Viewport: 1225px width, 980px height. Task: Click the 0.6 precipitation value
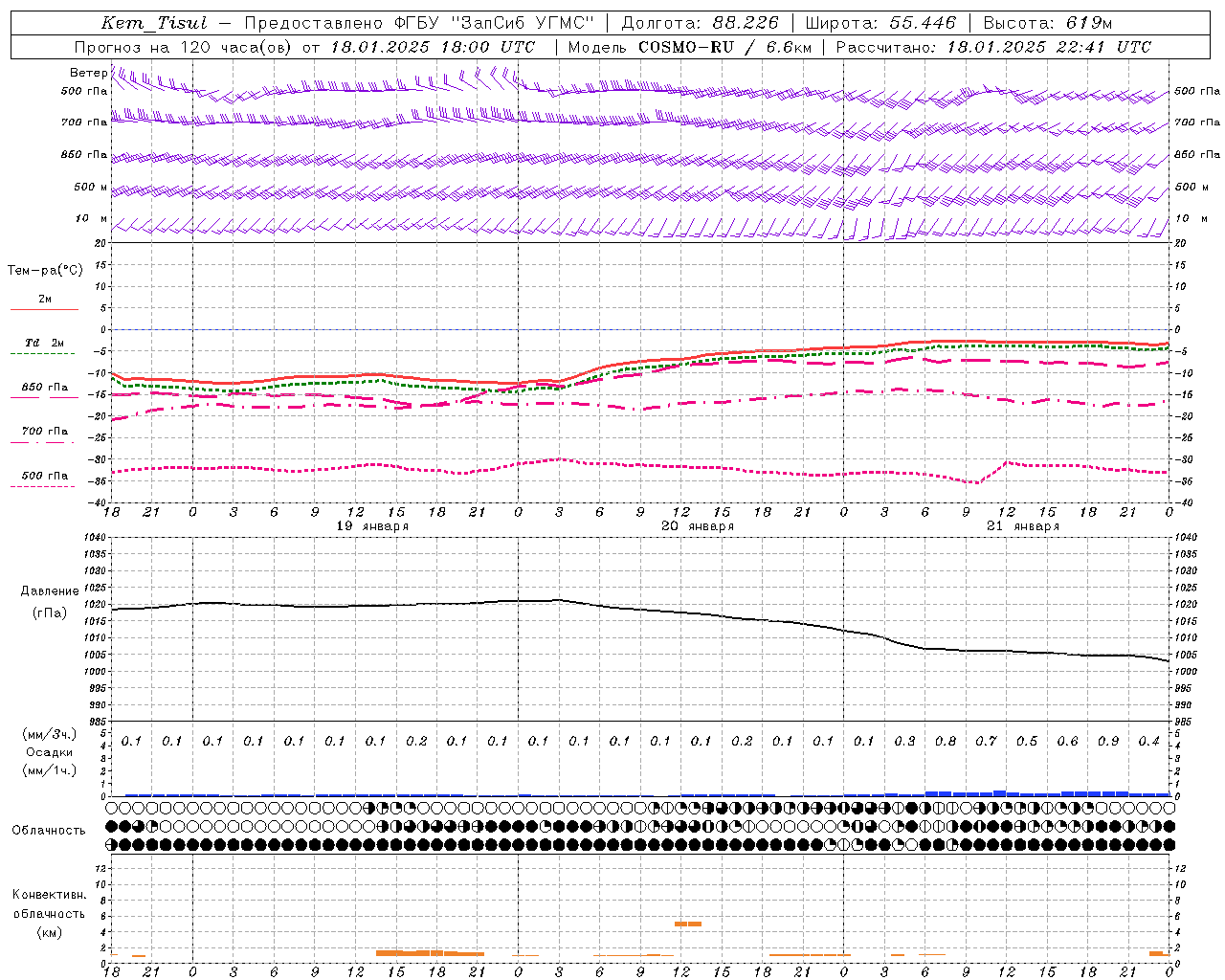coord(1067,741)
